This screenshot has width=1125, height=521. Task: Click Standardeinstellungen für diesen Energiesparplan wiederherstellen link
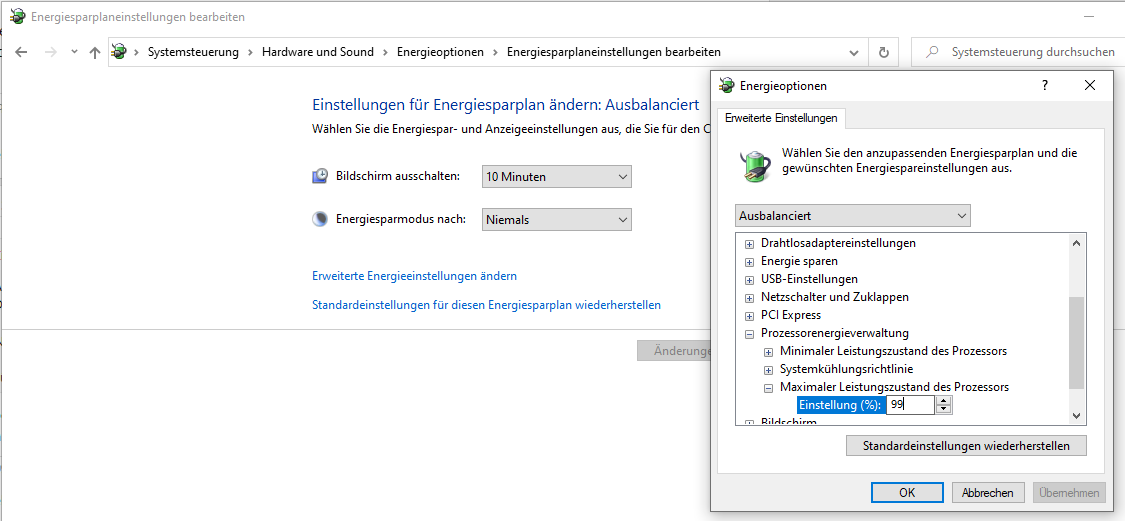(486, 305)
